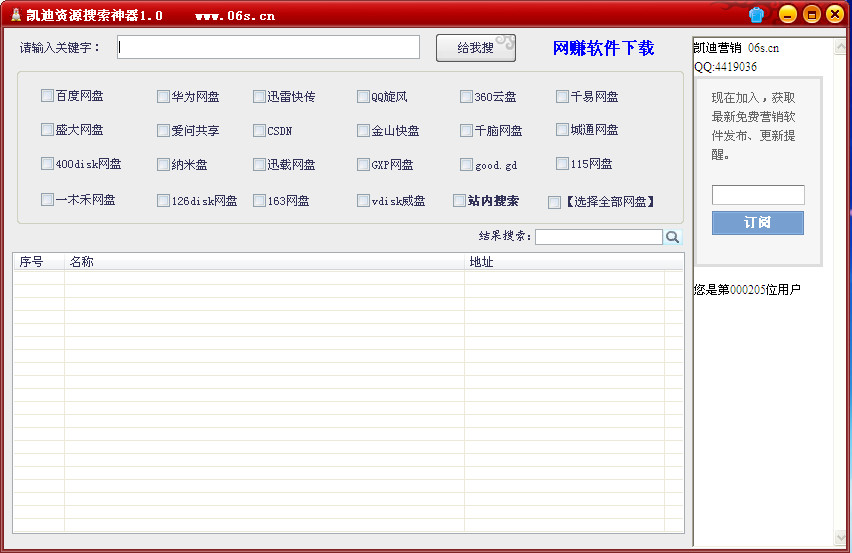Toggle the 千易网盘 checkbox
852x553 pixels.
[x=562, y=97]
